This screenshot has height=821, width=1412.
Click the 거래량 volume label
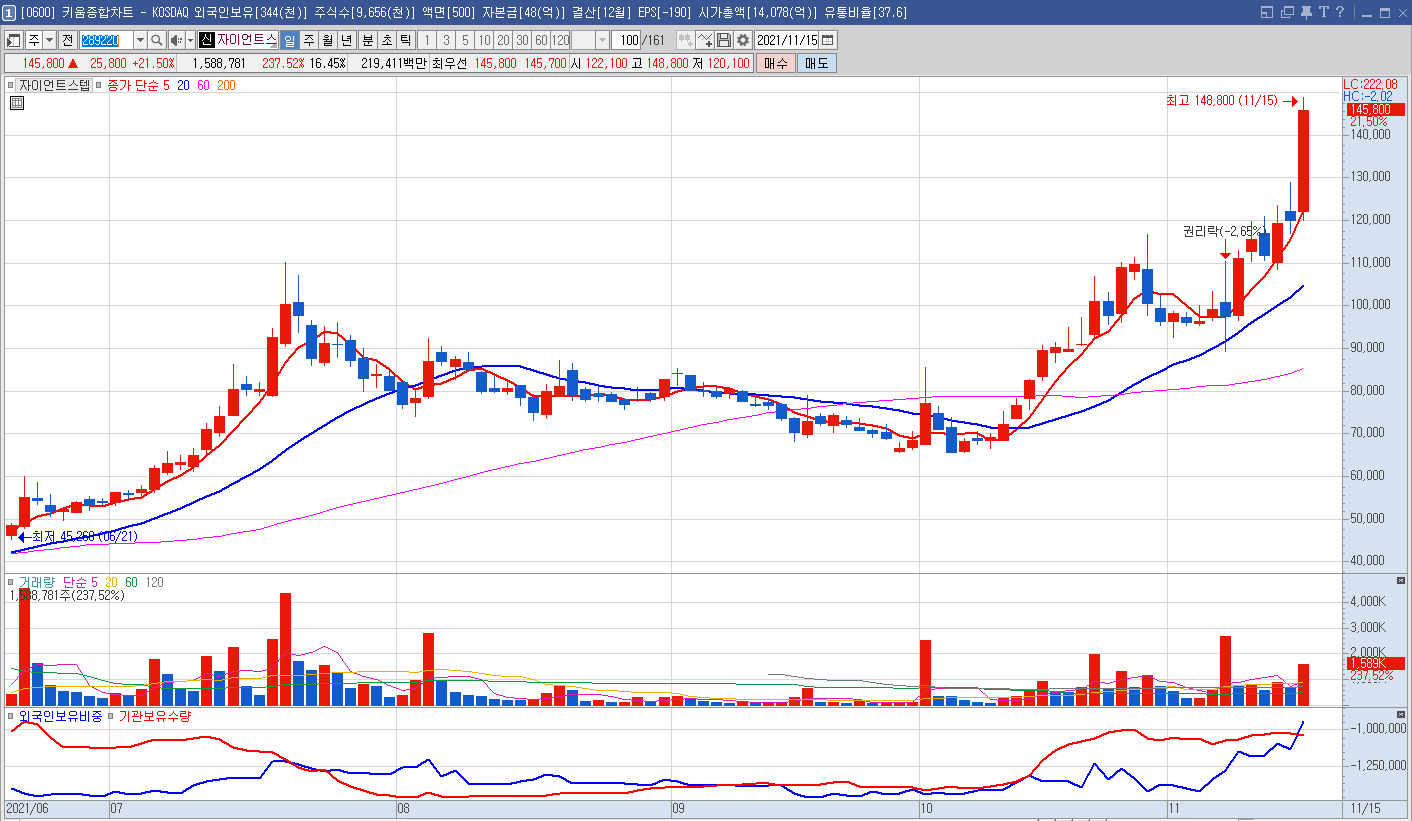tap(36, 582)
